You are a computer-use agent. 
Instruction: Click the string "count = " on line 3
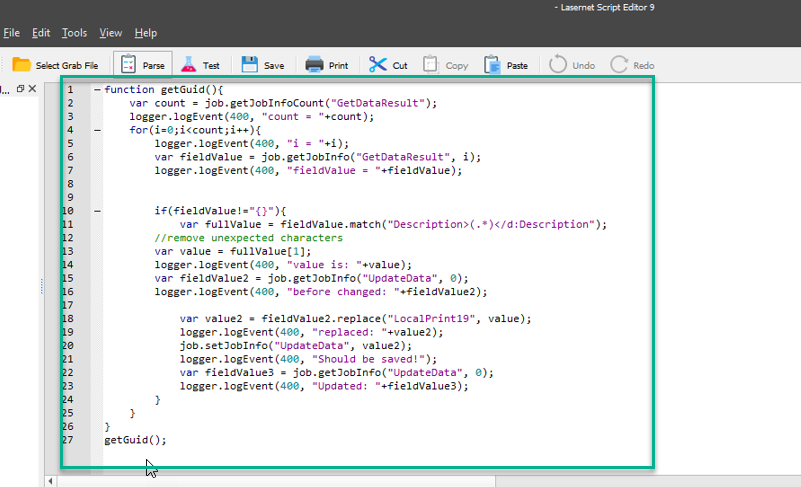(292, 117)
